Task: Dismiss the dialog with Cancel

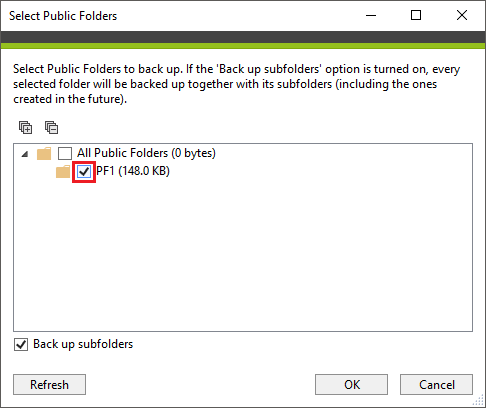Action: [436, 384]
